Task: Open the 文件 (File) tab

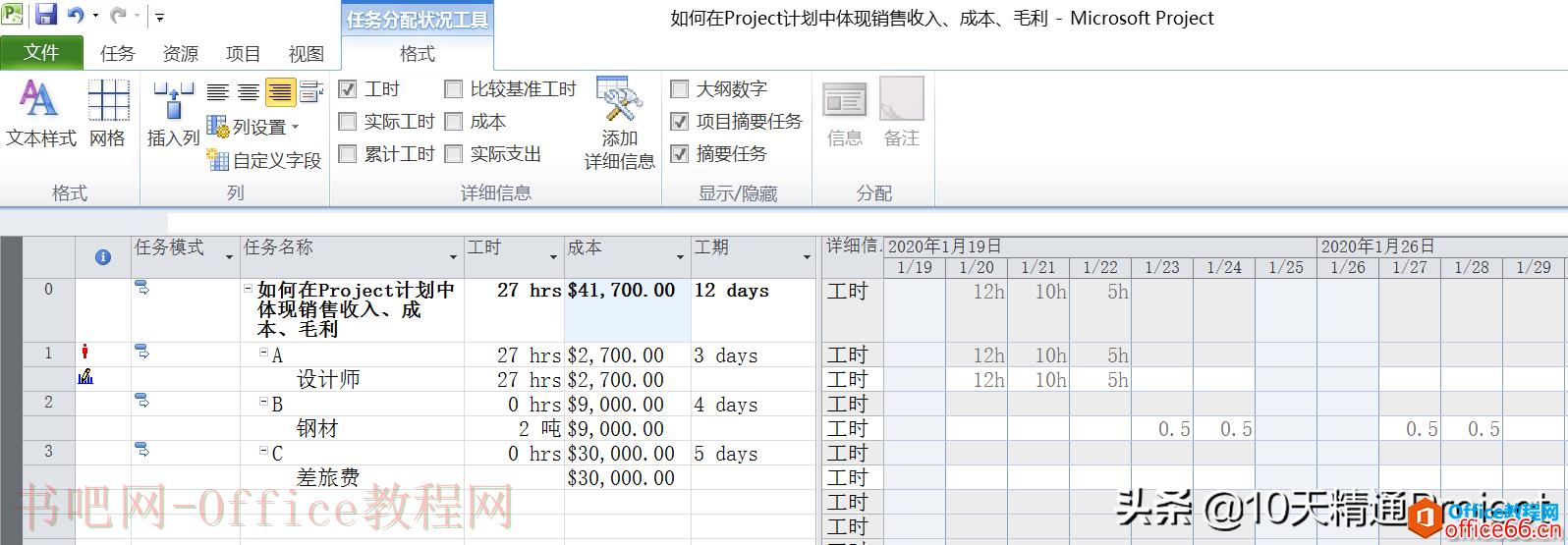Action: coord(41,53)
